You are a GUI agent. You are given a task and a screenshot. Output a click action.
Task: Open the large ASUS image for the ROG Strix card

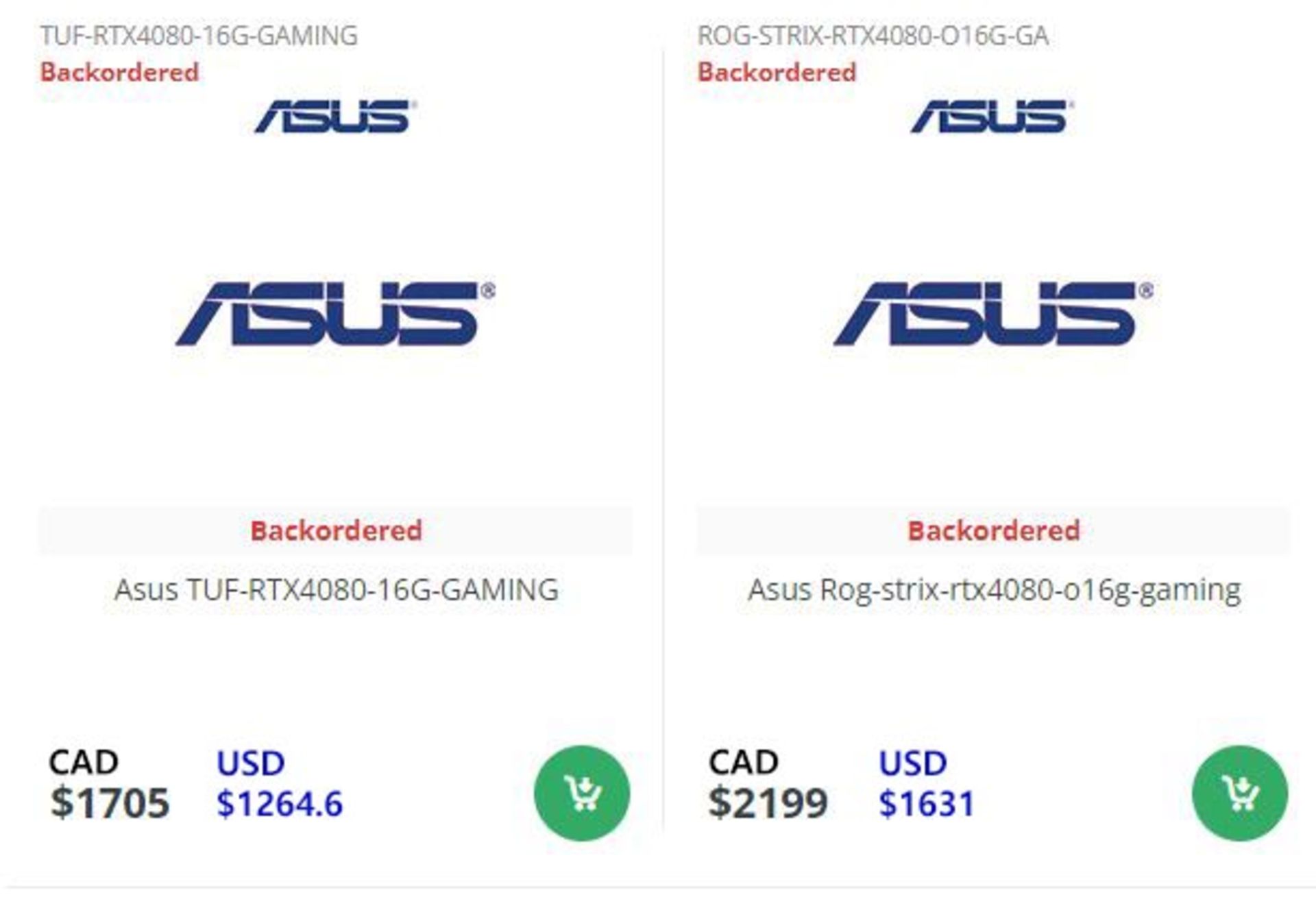992,313
